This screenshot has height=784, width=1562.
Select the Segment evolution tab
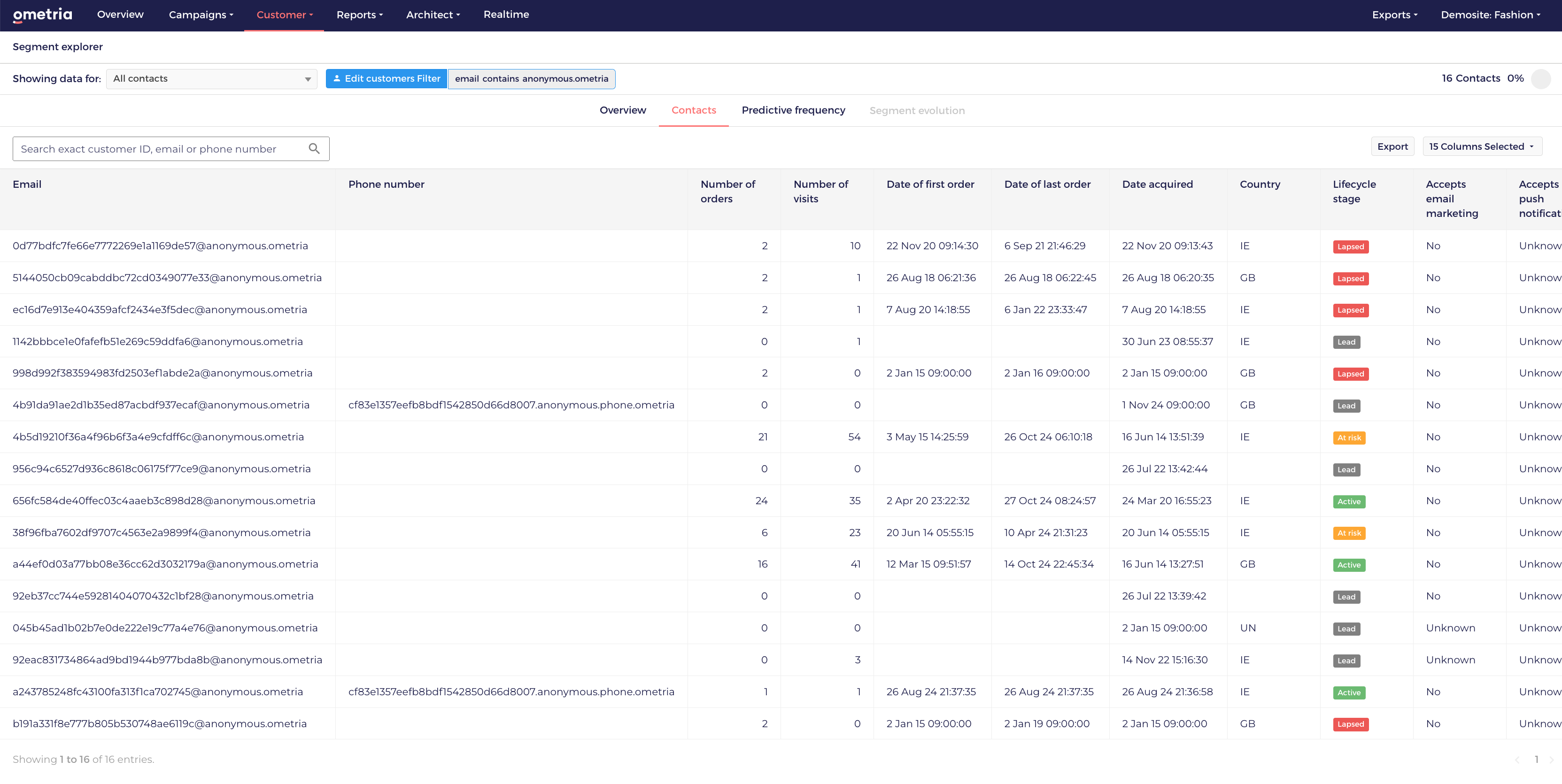[917, 111]
